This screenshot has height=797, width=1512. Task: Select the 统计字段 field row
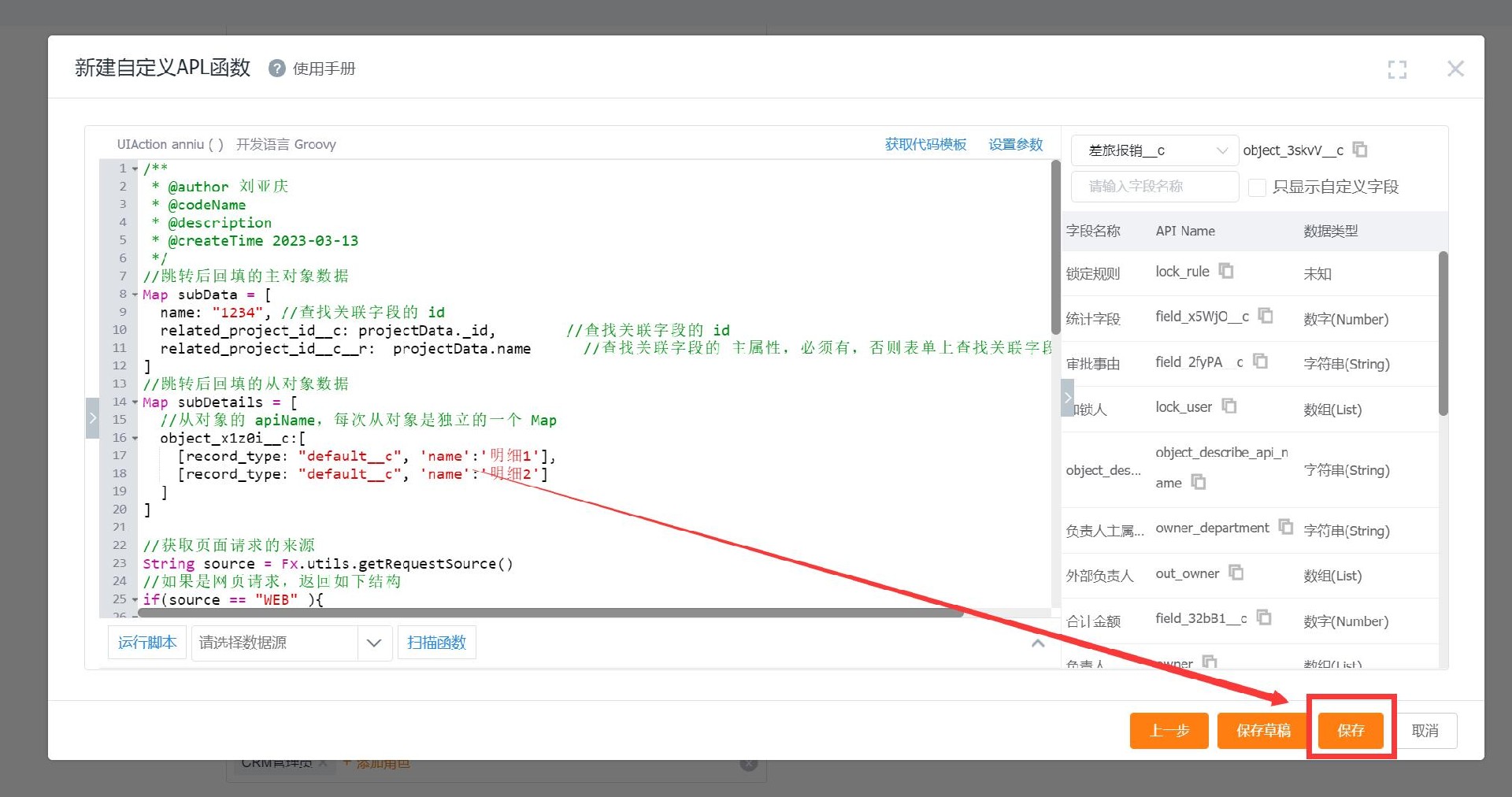pos(1250,319)
